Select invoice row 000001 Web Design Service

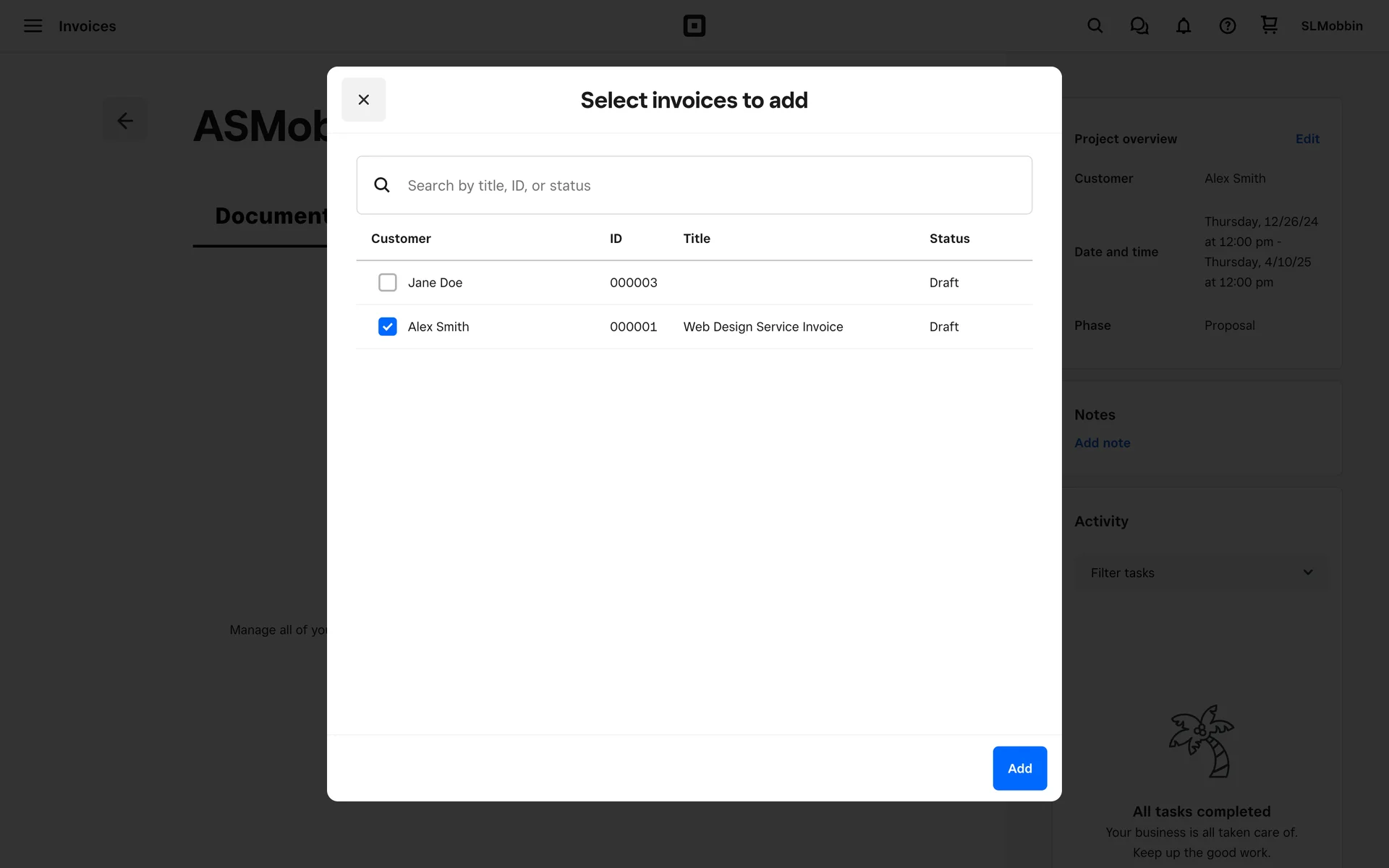763,327
